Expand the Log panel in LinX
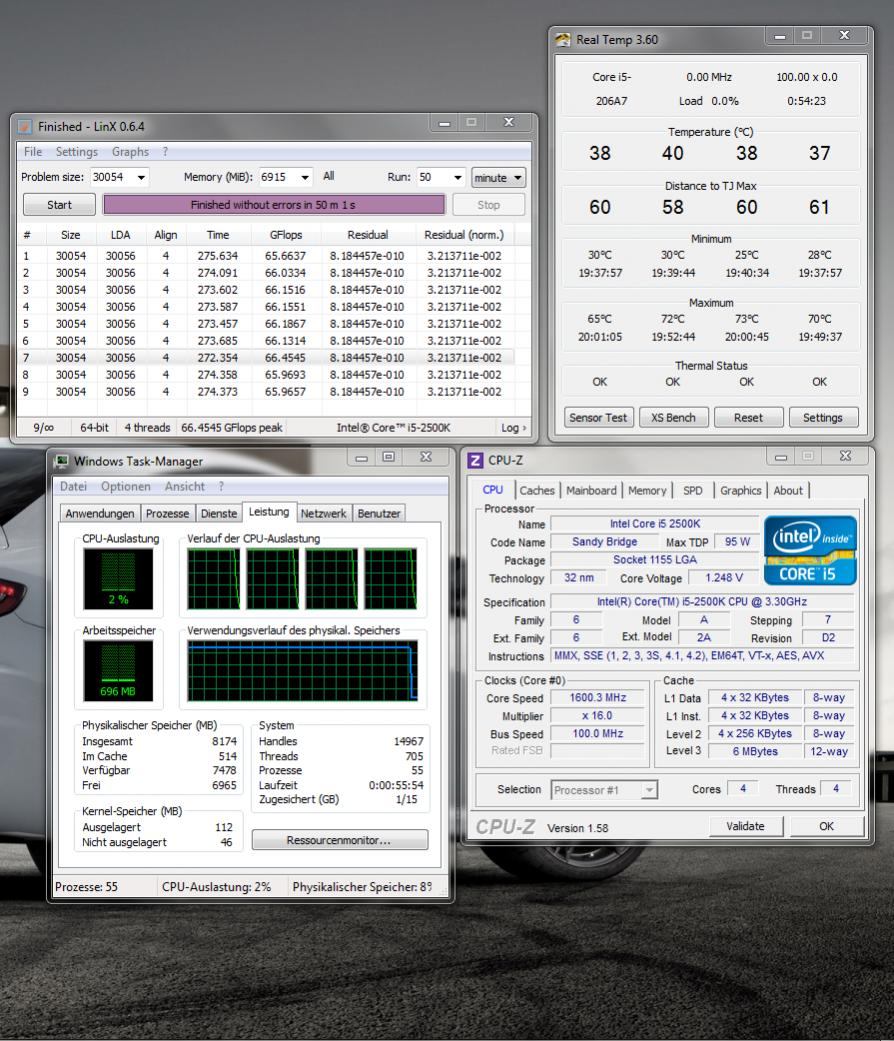 click(x=514, y=428)
